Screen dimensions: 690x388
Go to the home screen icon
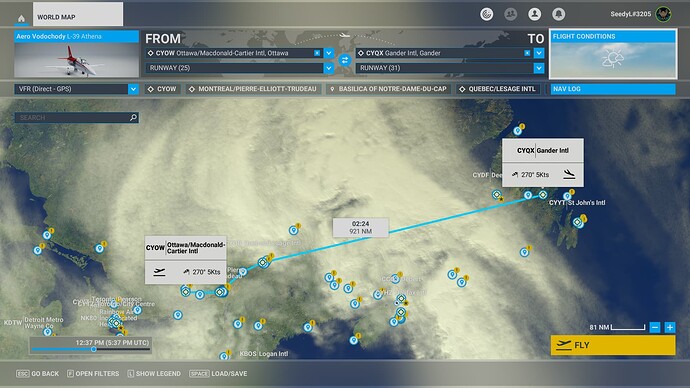pos(21,18)
